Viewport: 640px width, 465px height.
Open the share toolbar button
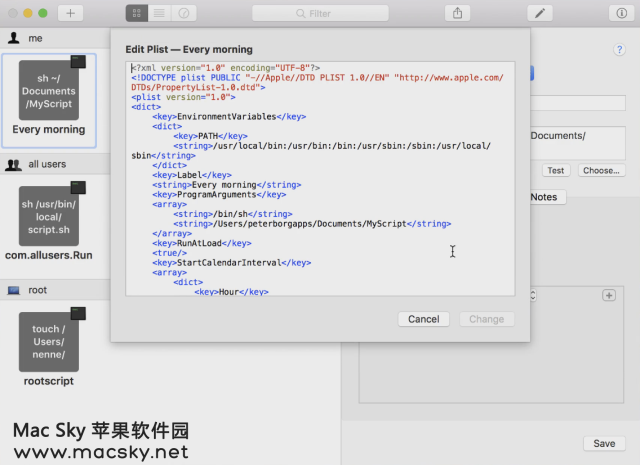tap(457, 13)
